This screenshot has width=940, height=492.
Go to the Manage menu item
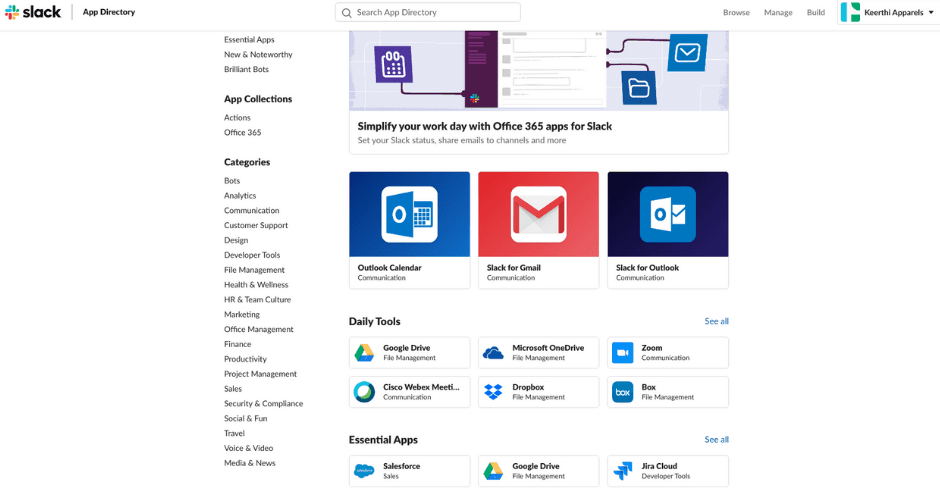click(x=778, y=13)
